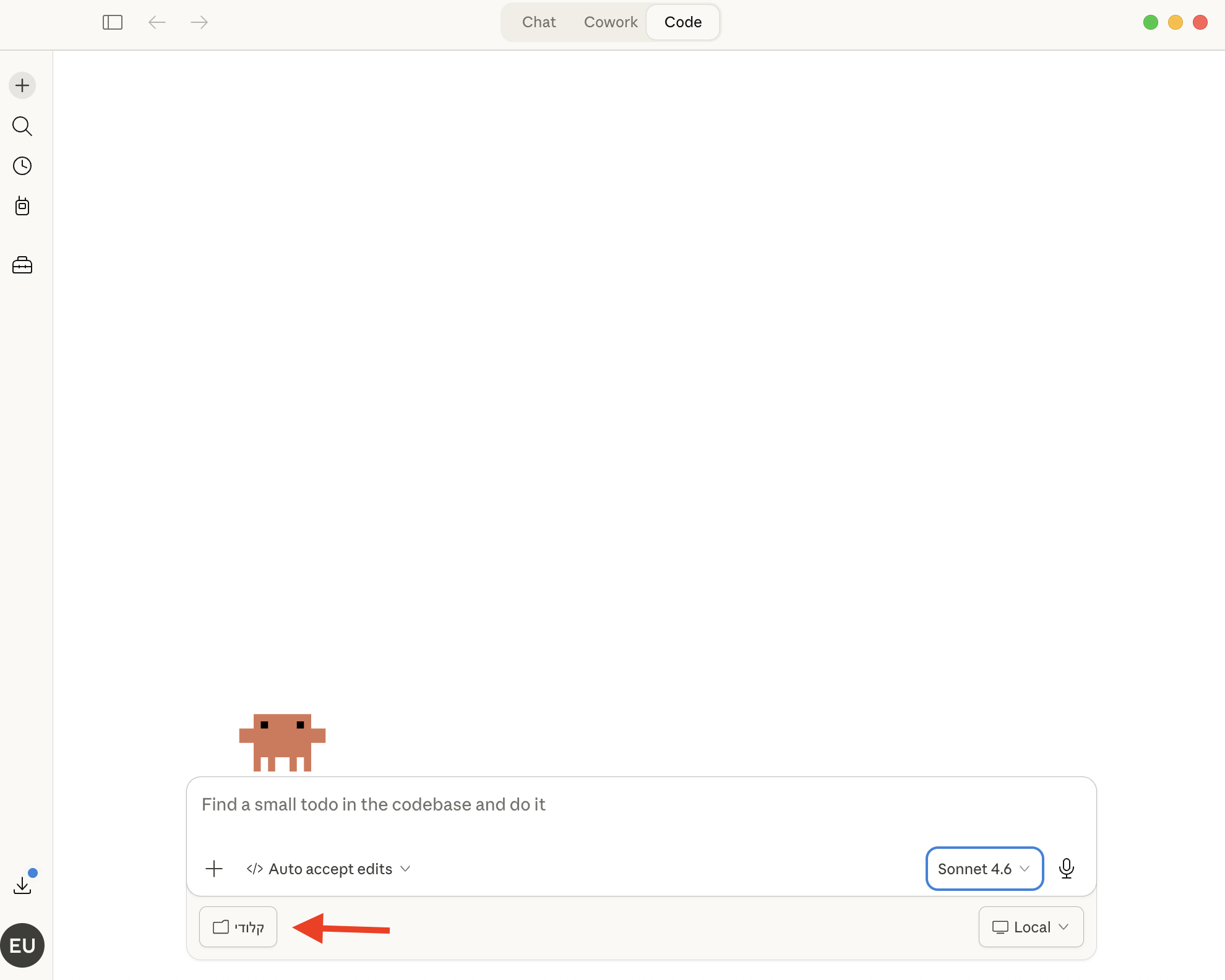This screenshot has height=980, width=1225.
Task: Select the Code tab
Action: tap(683, 22)
